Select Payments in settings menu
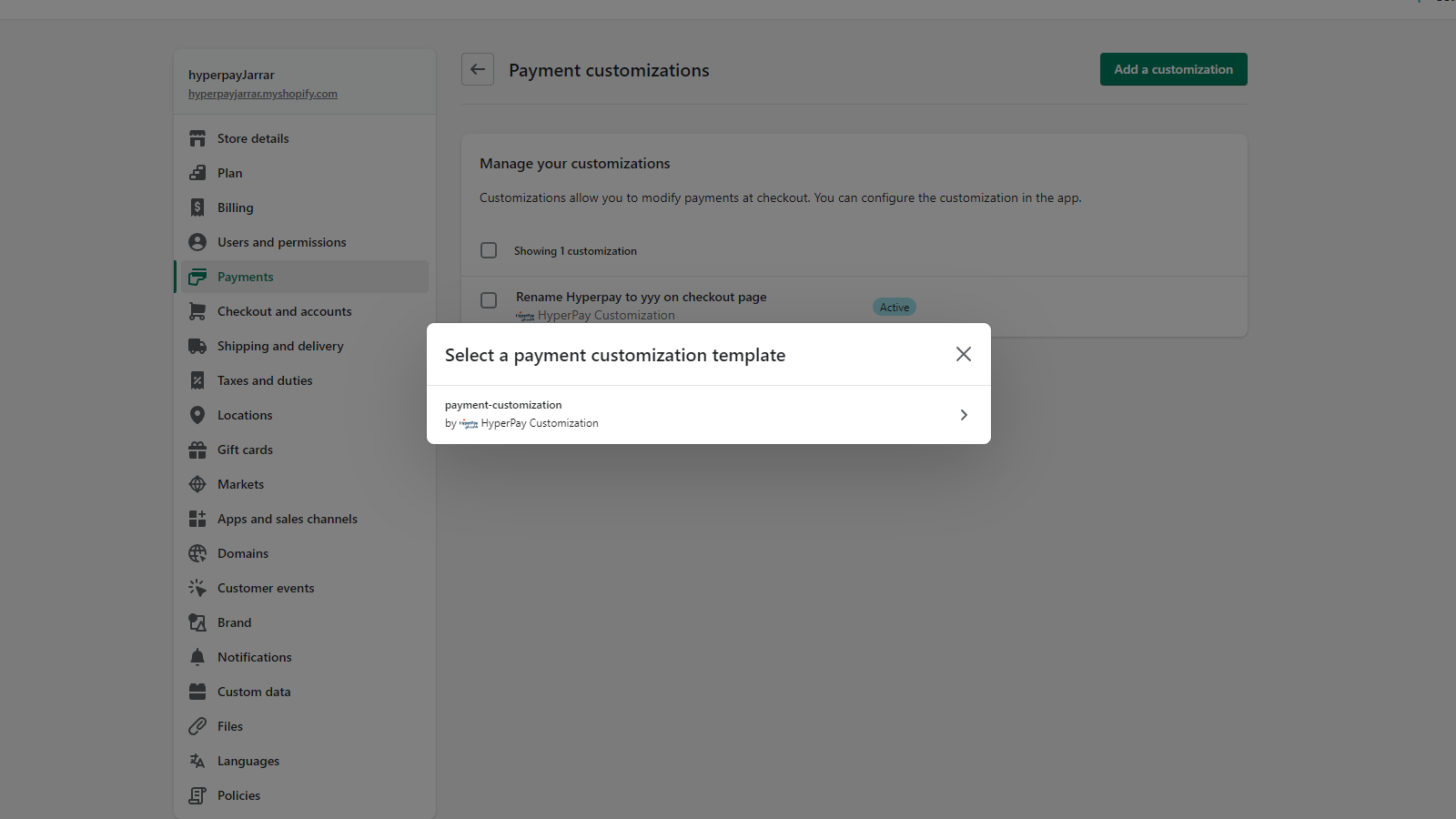 click(x=305, y=277)
